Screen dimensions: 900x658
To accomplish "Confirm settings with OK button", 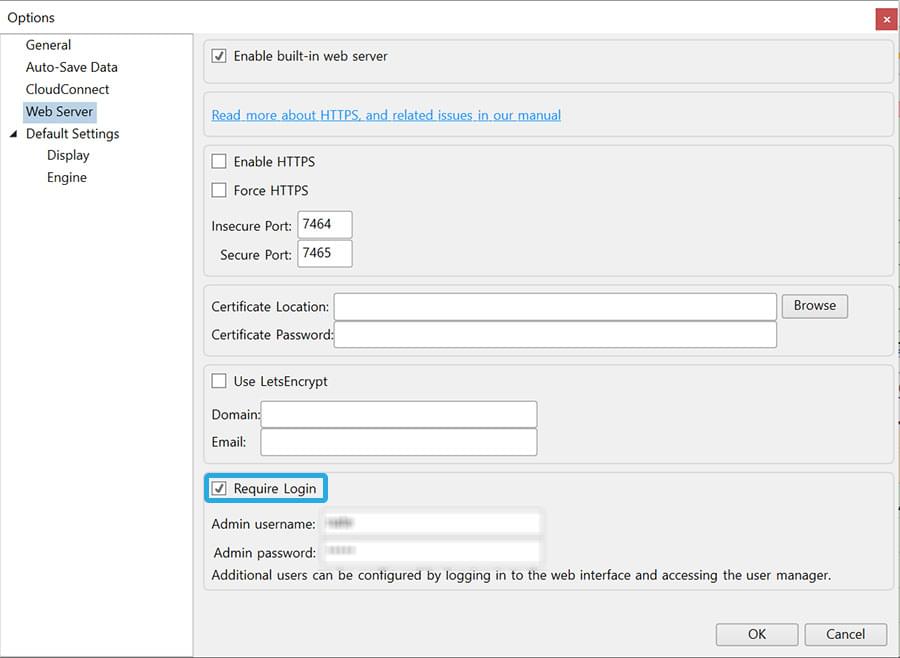I will [x=757, y=634].
